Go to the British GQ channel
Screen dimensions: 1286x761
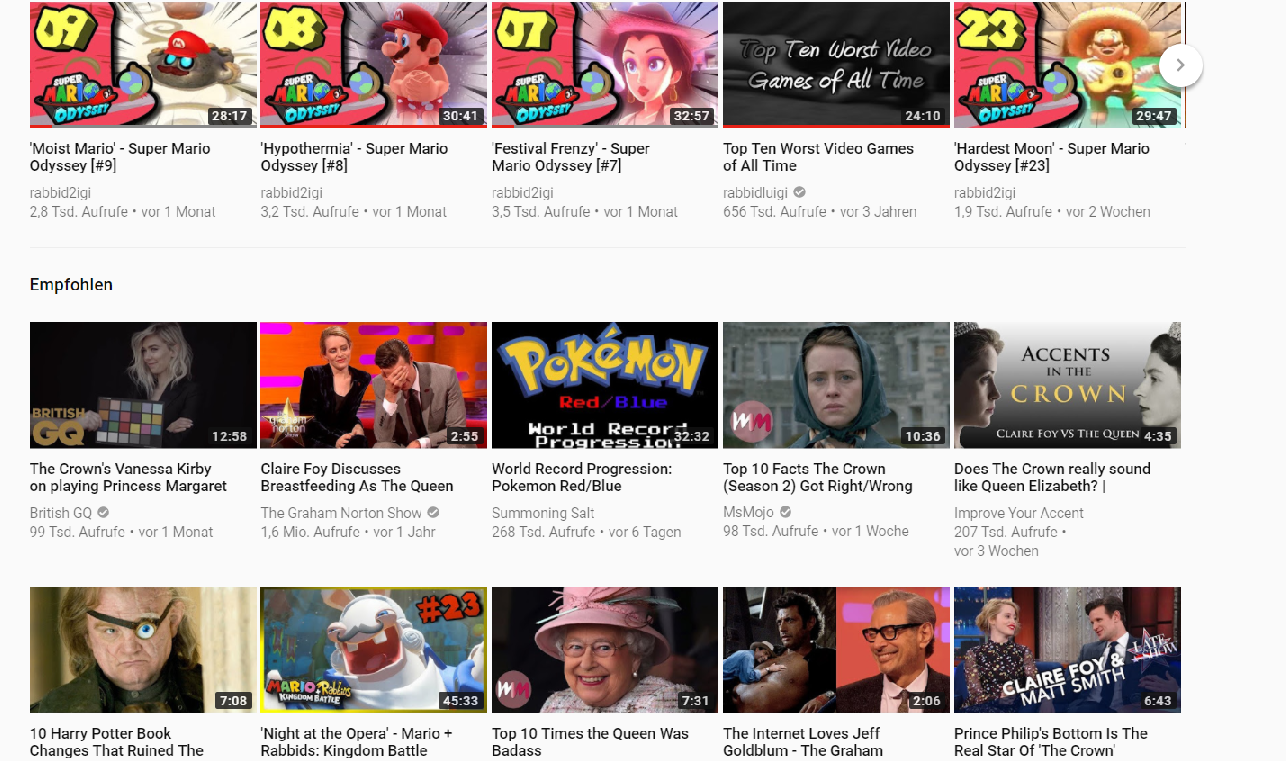61,513
